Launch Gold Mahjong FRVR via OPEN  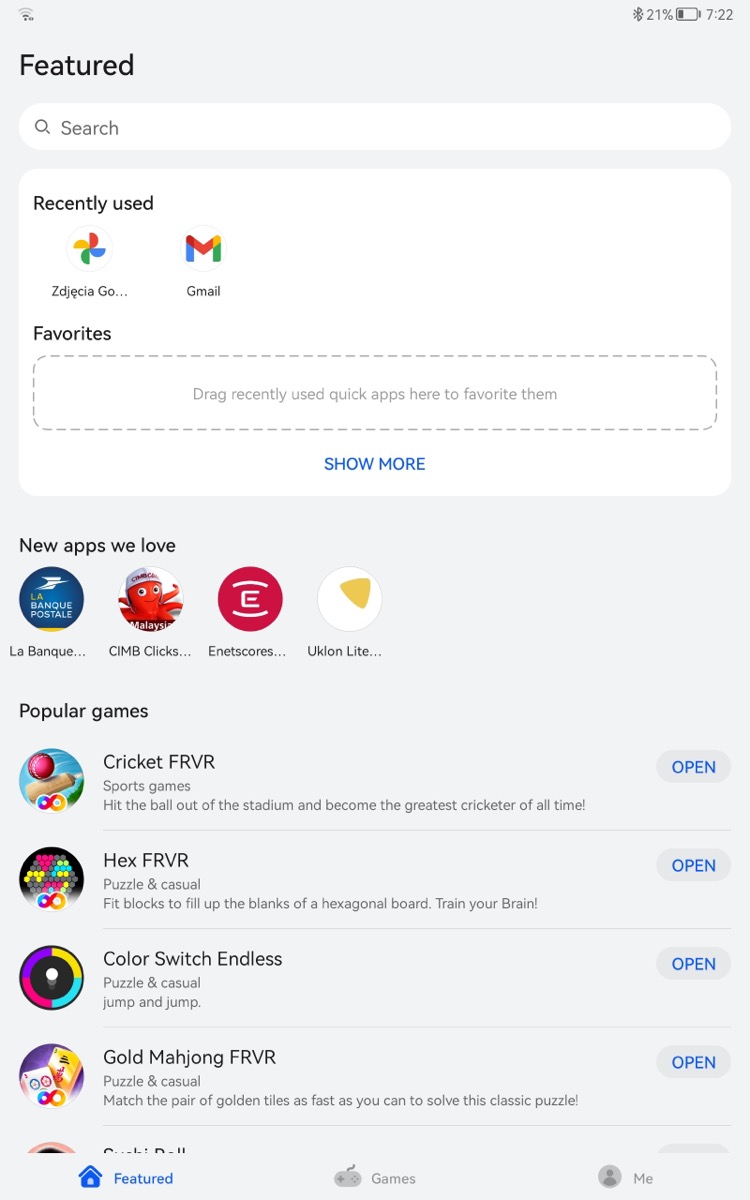click(693, 1062)
